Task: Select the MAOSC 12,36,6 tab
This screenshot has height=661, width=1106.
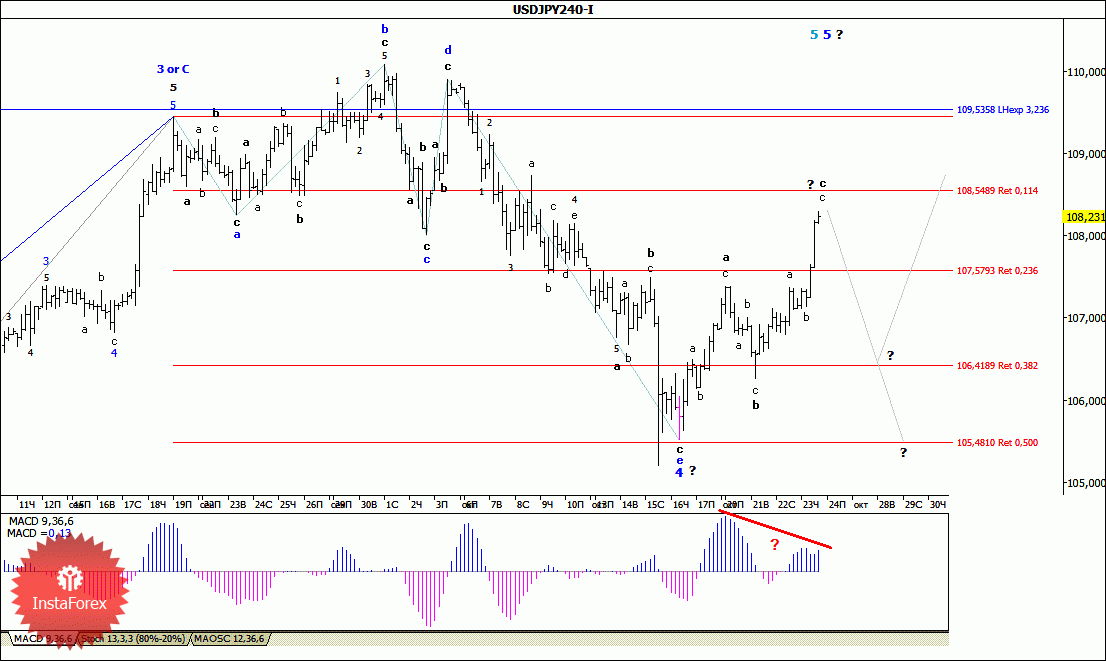Action: tap(229, 638)
